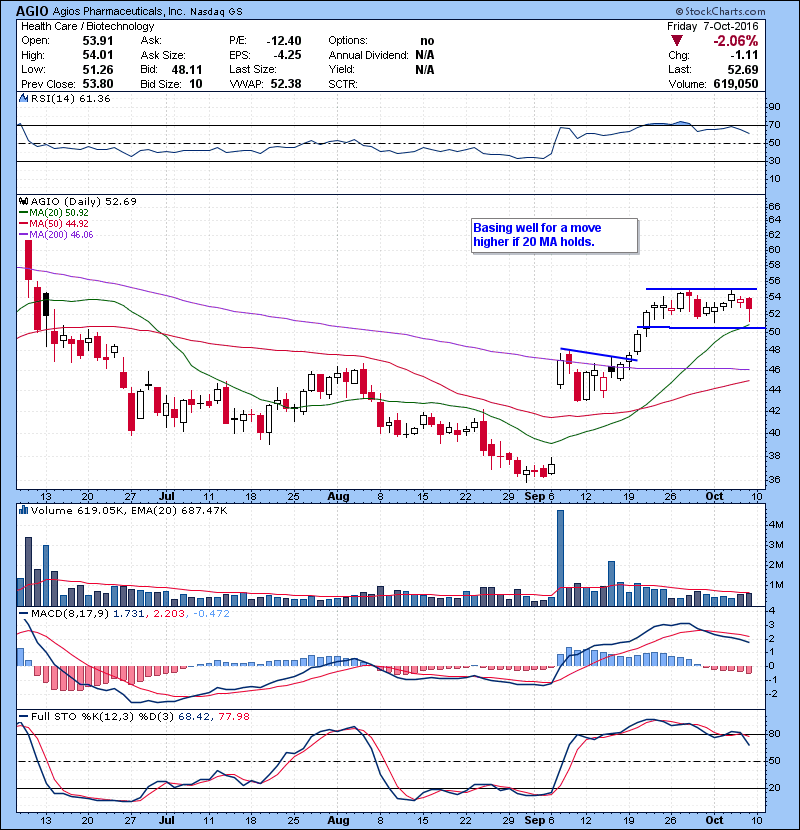Click the Health Care / Biotechnology sector text
800x830 pixels.
87,26
